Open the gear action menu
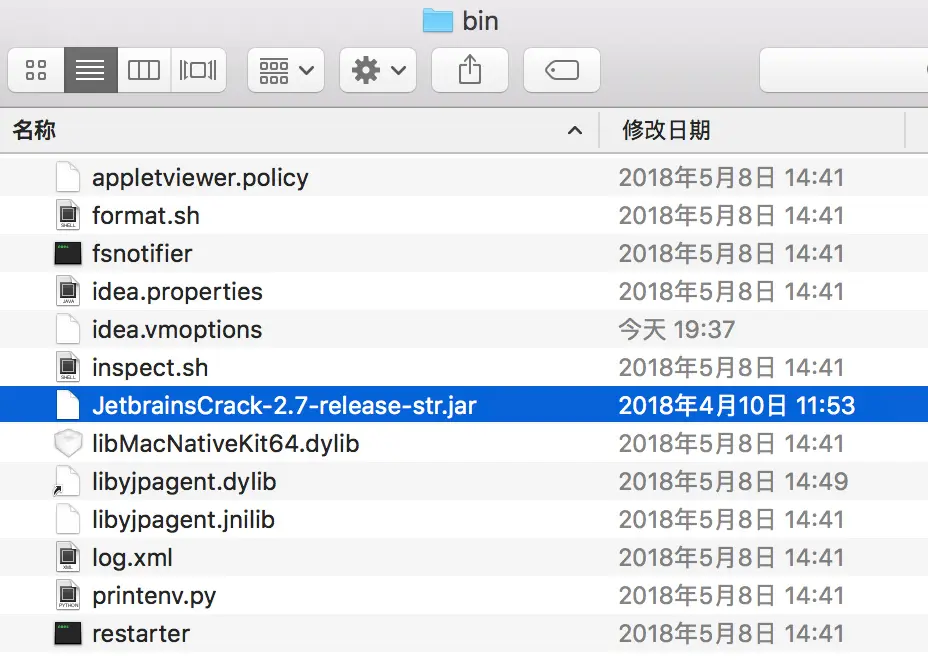Screen dimensions: 928x668 point(378,70)
